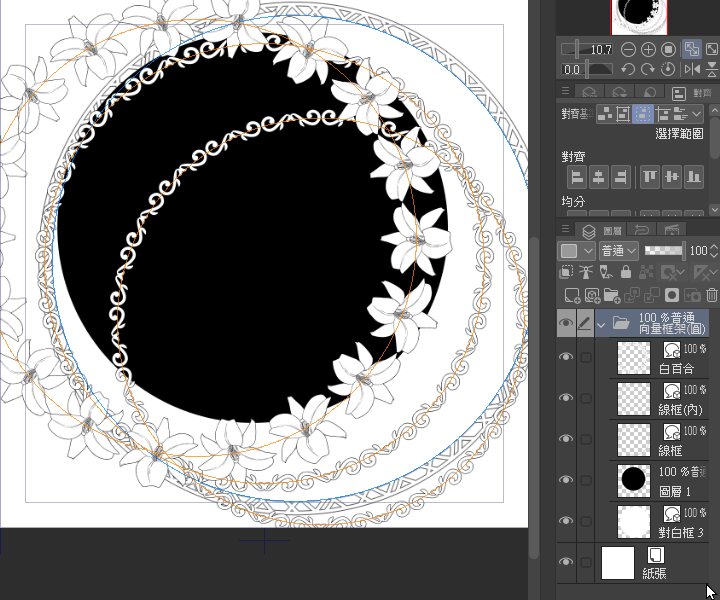Select the 圖層 Layer tab

[602, 230]
